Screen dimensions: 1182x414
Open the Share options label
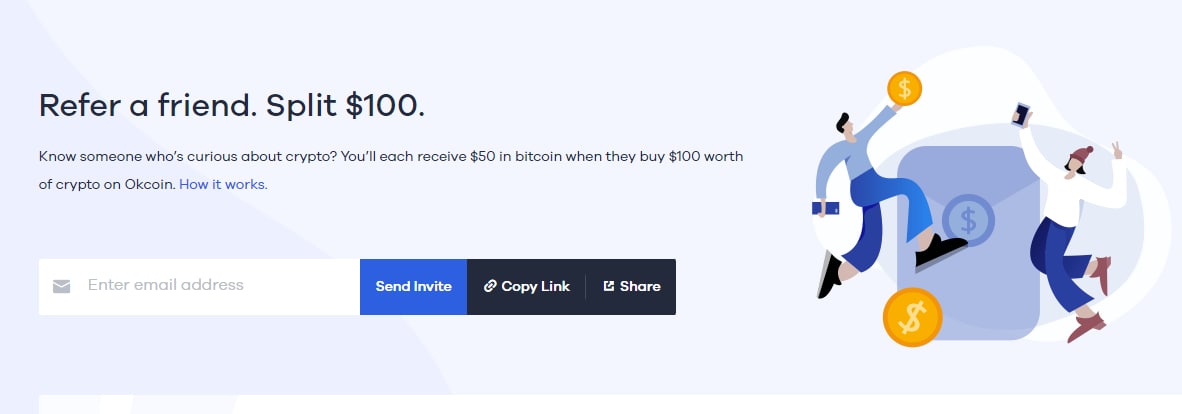[640, 286]
